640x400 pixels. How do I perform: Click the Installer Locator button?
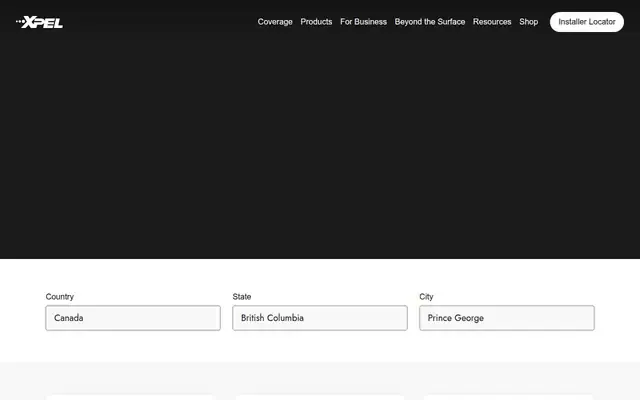coord(587,22)
